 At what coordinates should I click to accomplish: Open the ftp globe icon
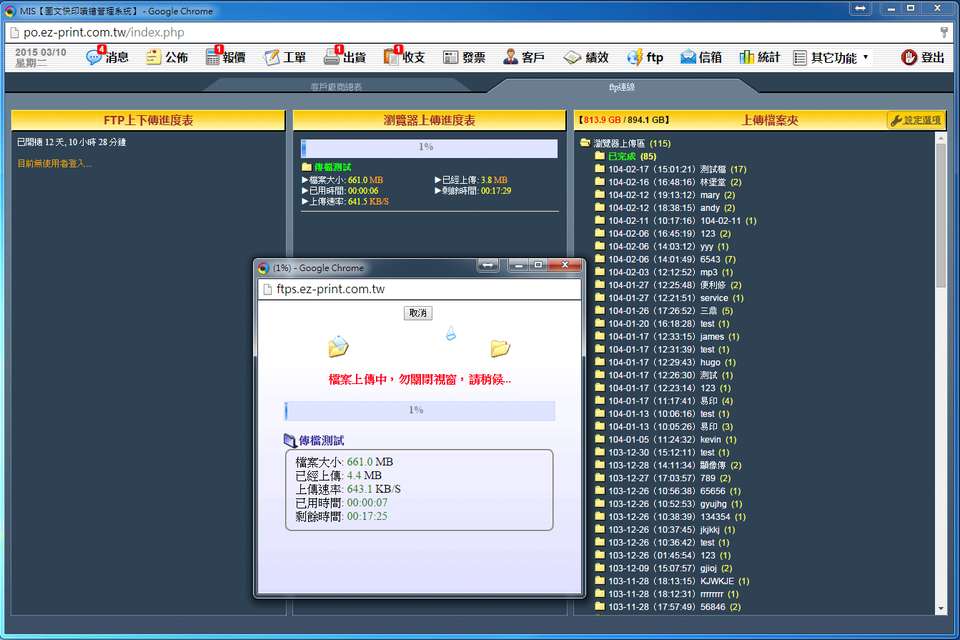(635, 58)
